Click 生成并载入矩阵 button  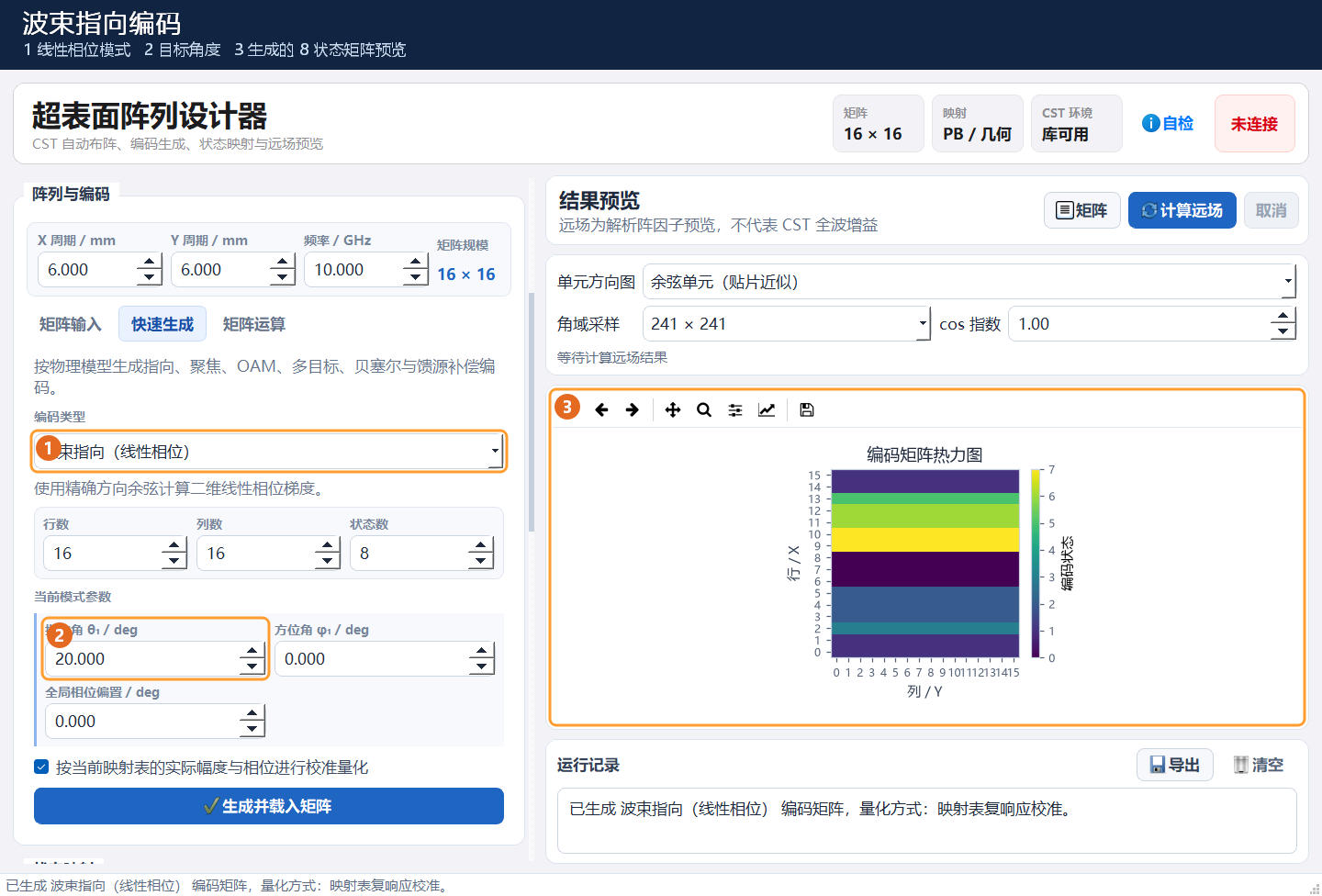pos(269,806)
